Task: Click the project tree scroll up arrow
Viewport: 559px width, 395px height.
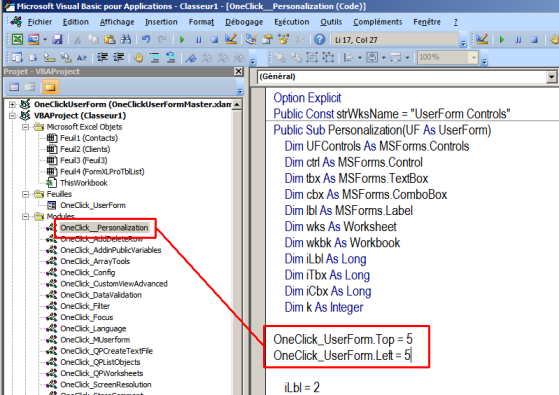Action: coord(237,104)
